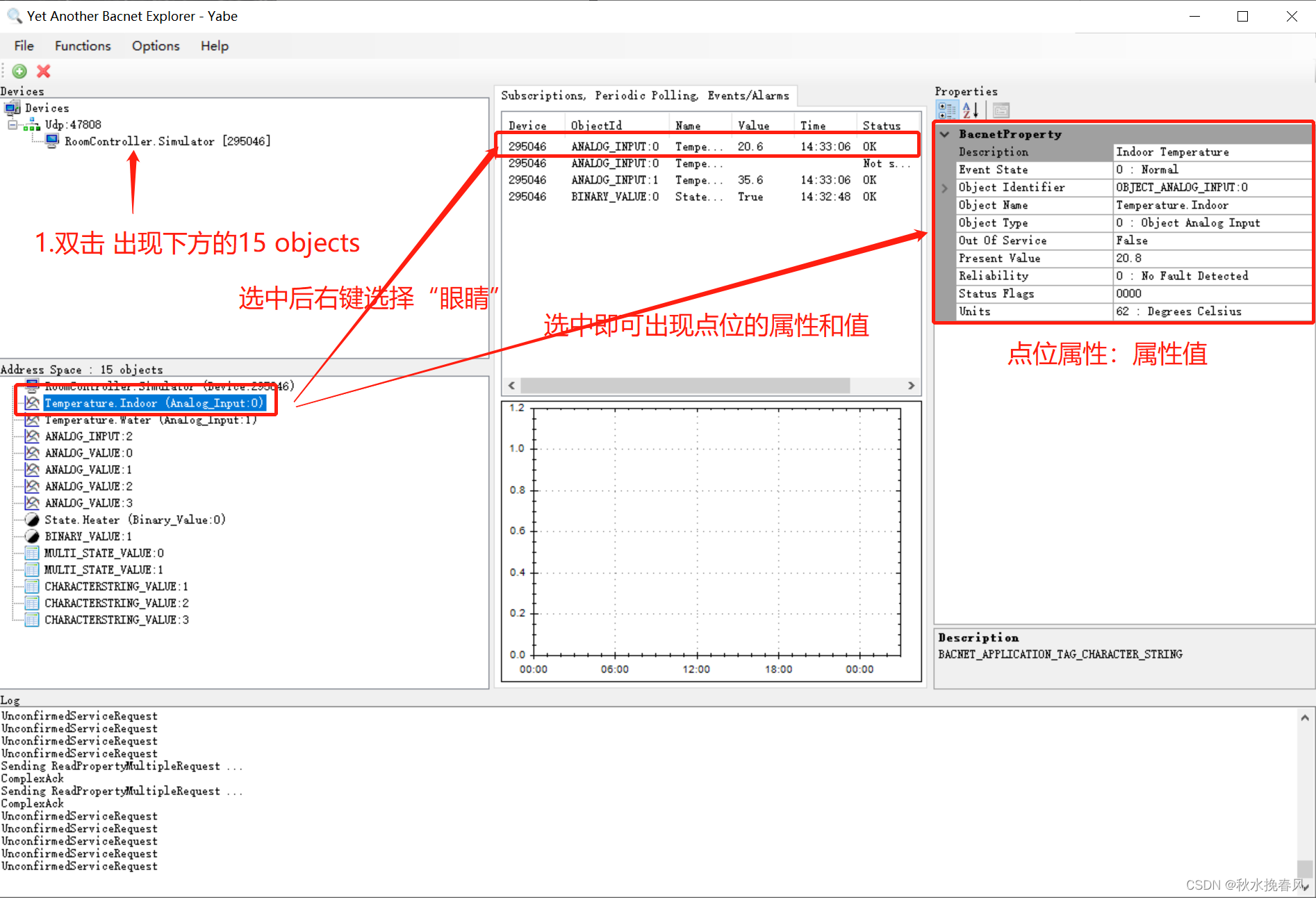Click the ANALOG_VALUE:3 chart icon
The width and height of the screenshot is (1316, 898).
[32, 503]
